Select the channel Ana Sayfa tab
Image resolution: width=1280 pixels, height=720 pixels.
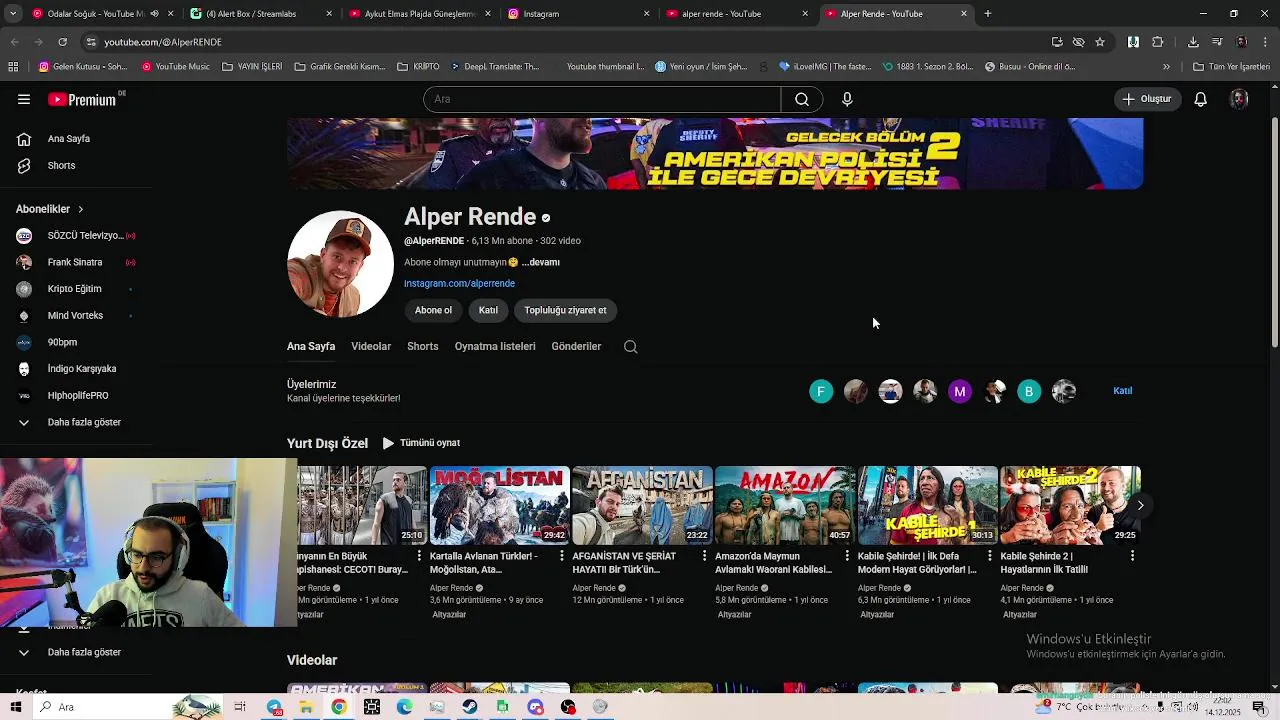(x=311, y=346)
